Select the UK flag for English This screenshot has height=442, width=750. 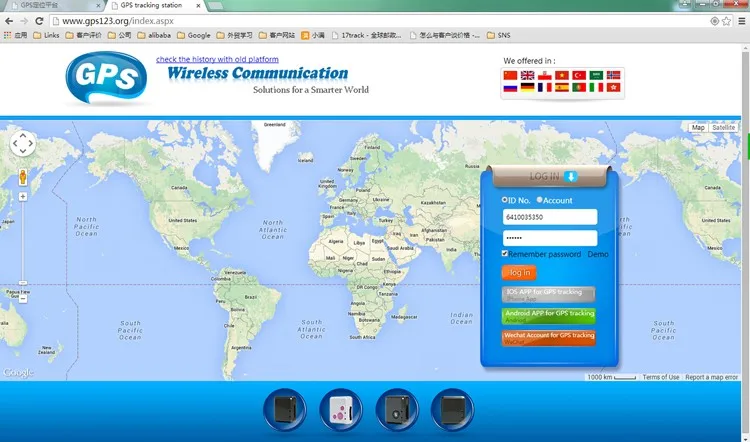coord(528,75)
